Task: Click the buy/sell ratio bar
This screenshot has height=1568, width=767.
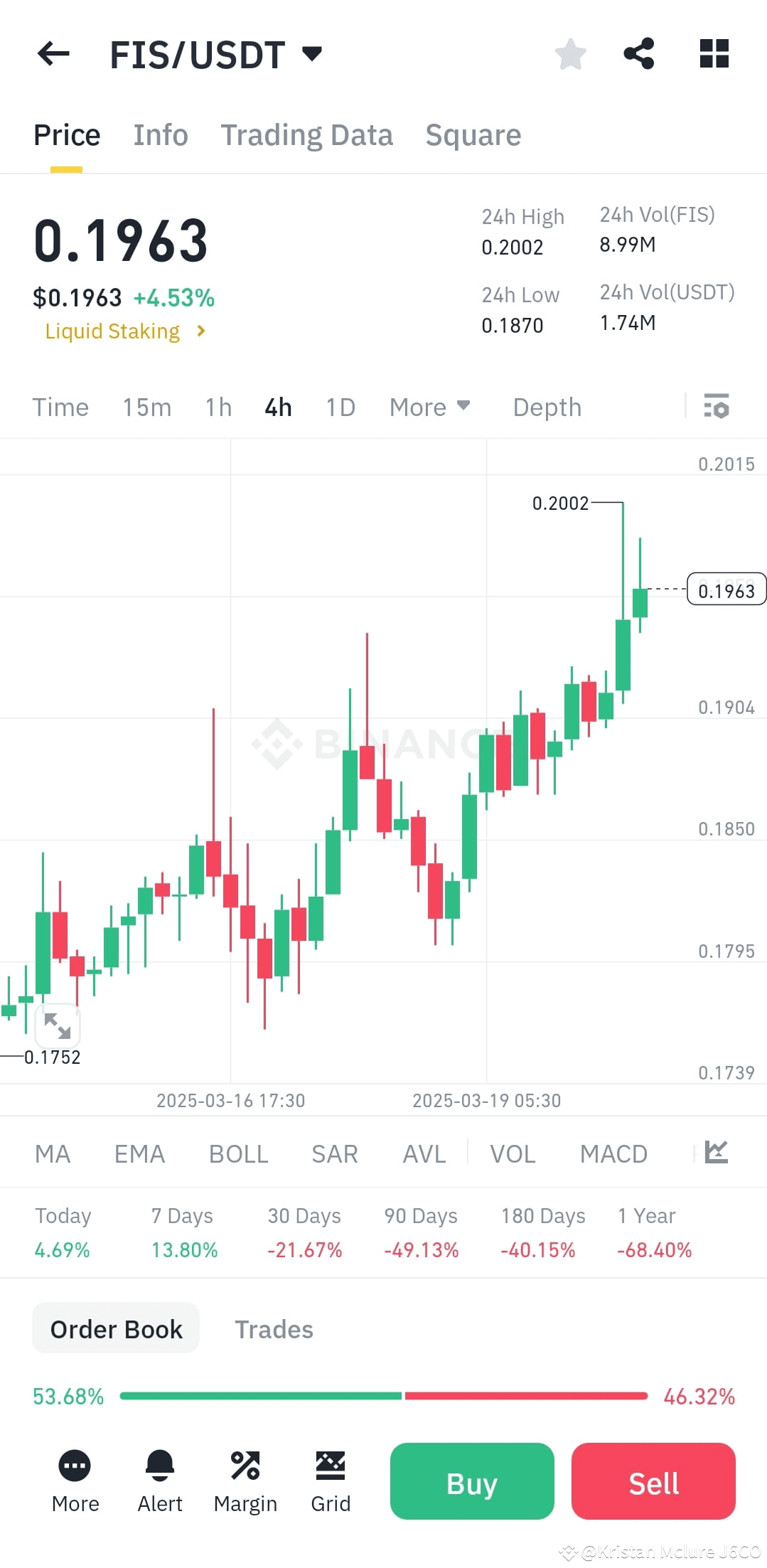Action: click(384, 1396)
